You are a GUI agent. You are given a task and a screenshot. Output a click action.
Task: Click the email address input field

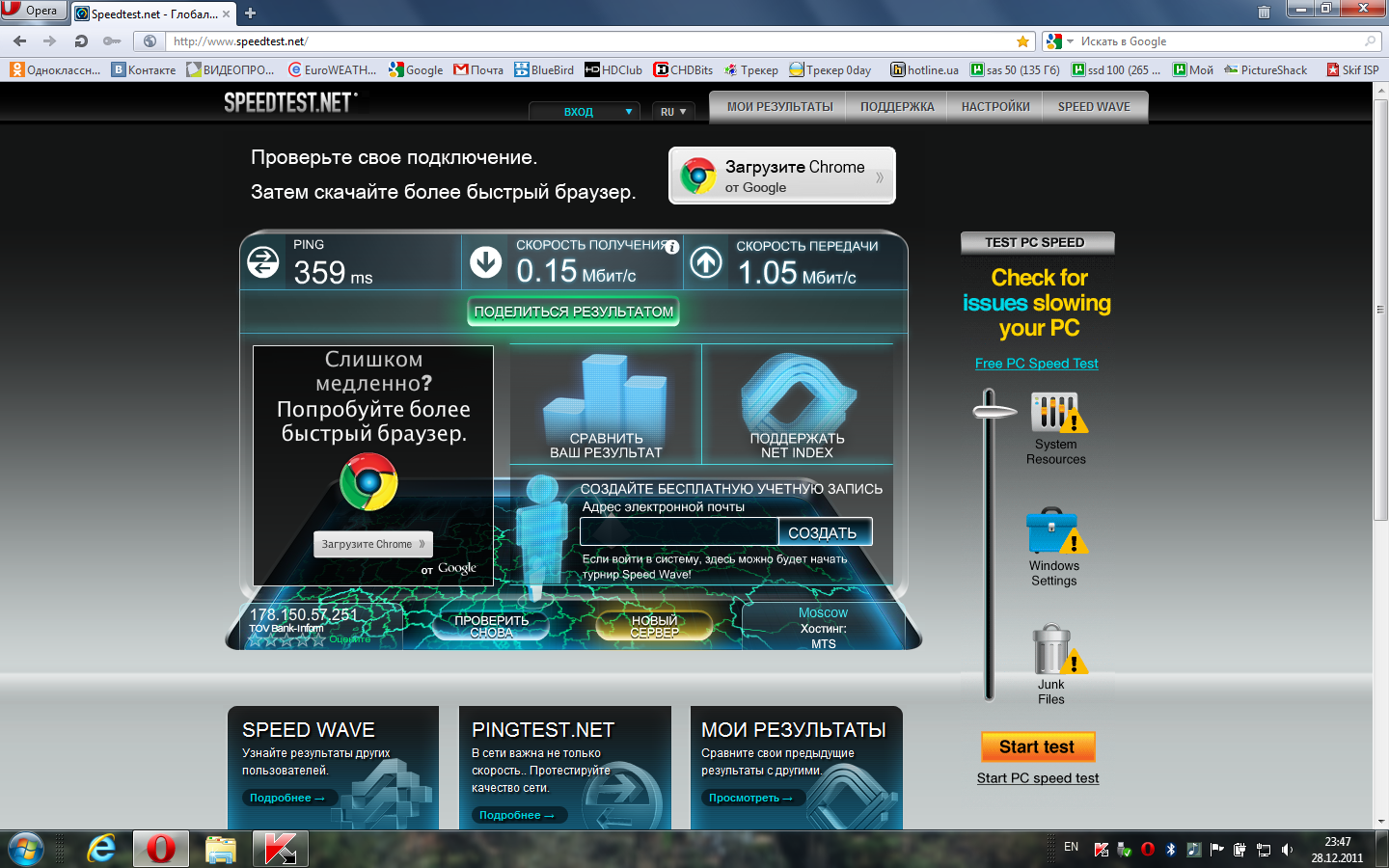(x=679, y=531)
